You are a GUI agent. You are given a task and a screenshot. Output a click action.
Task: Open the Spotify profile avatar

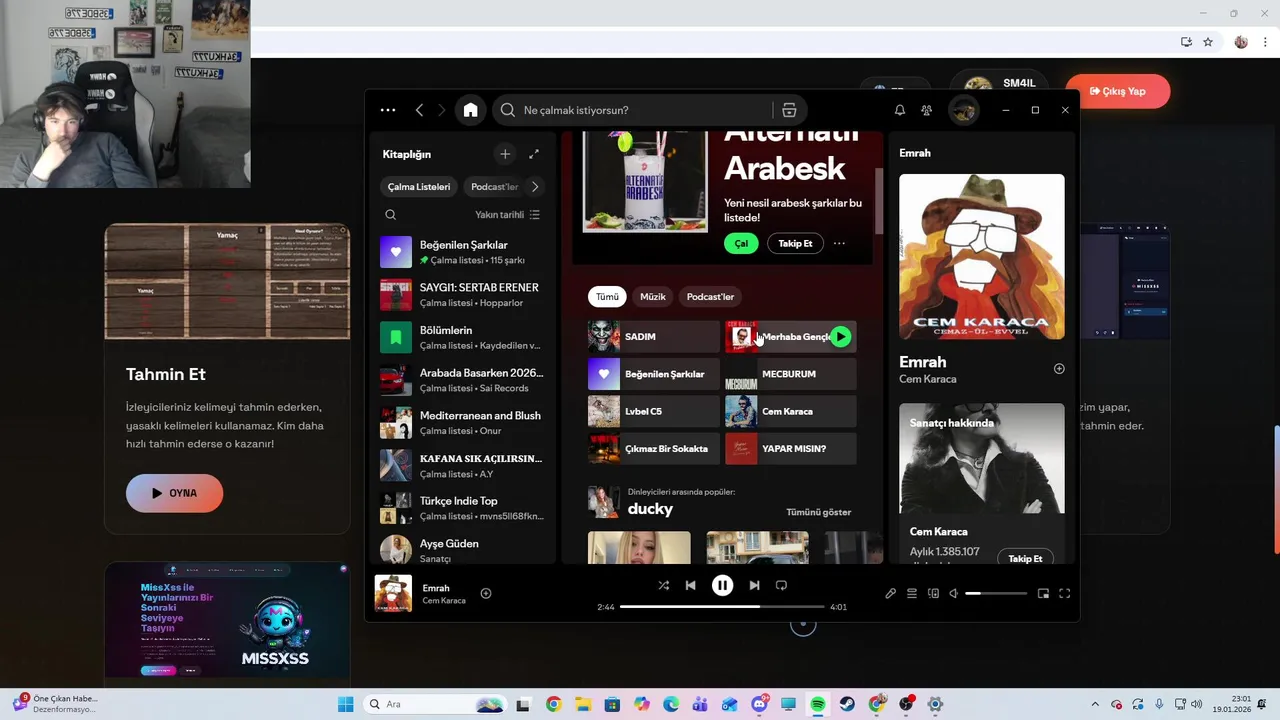point(963,110)
